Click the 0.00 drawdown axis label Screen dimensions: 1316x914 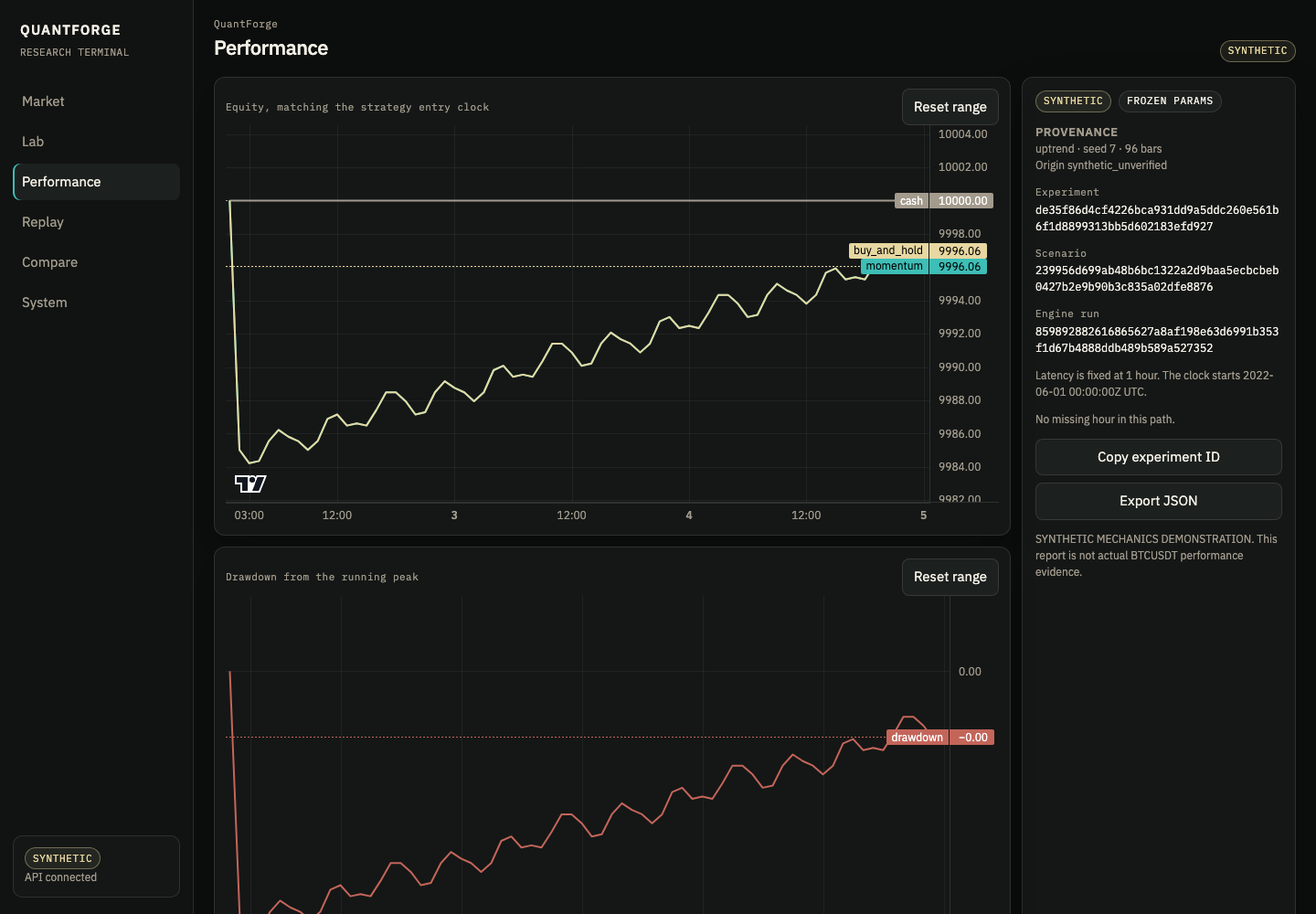point(970,672)
